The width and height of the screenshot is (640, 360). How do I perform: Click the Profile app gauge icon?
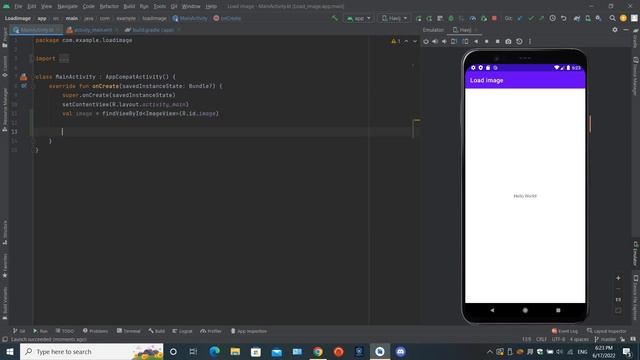[x=473, y=18]
